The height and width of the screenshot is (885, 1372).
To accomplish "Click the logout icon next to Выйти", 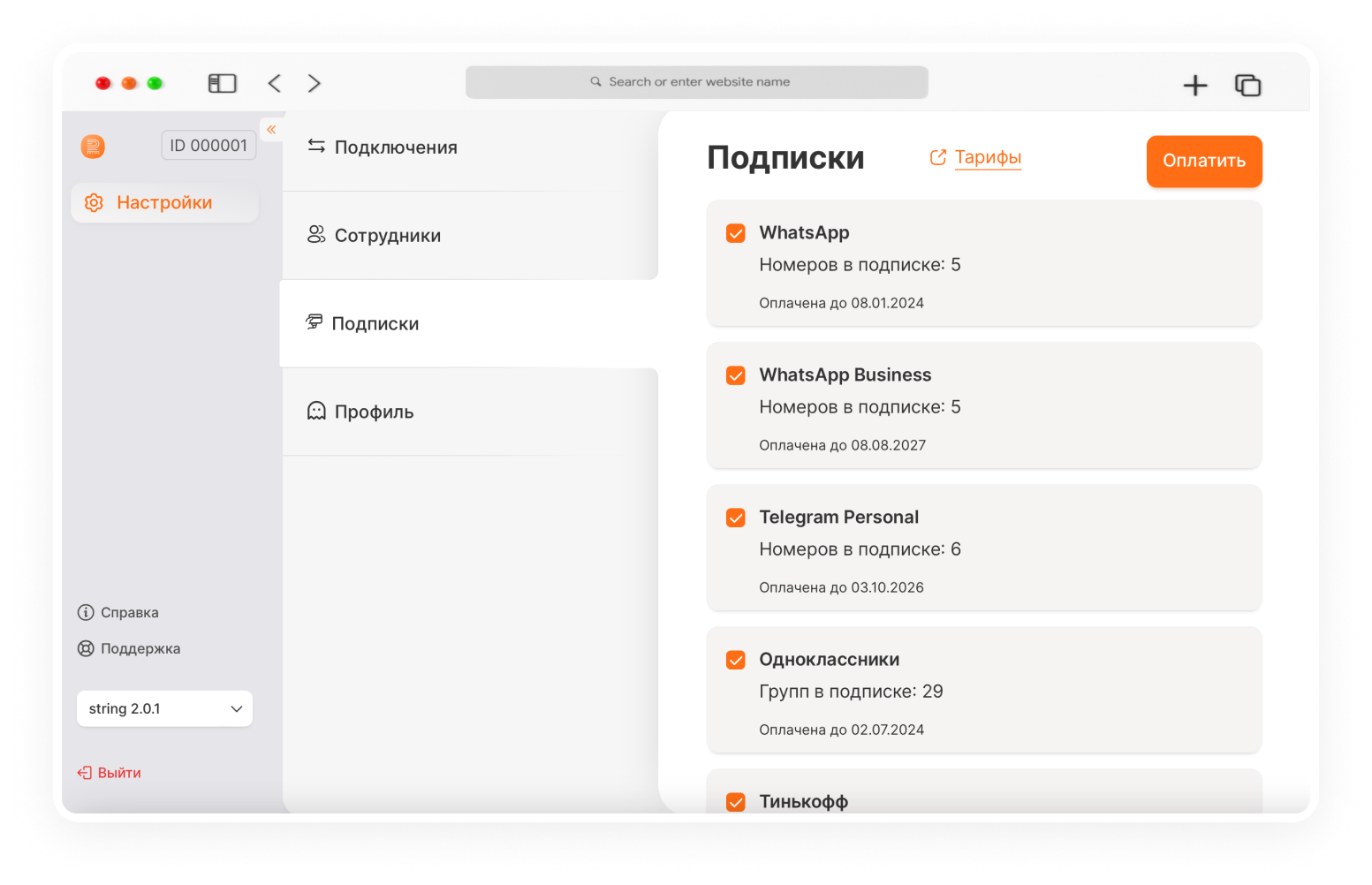I will pos(85,773).
